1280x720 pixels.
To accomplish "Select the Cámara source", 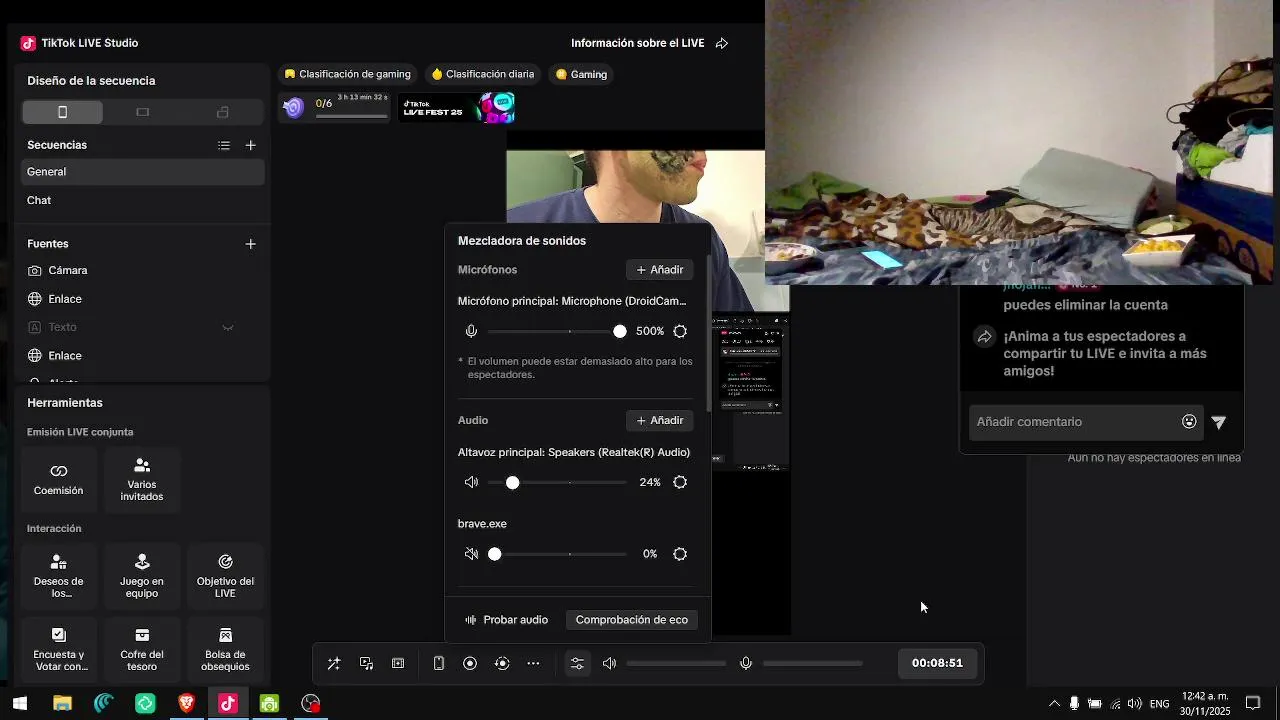I will (x=143, y=271).
